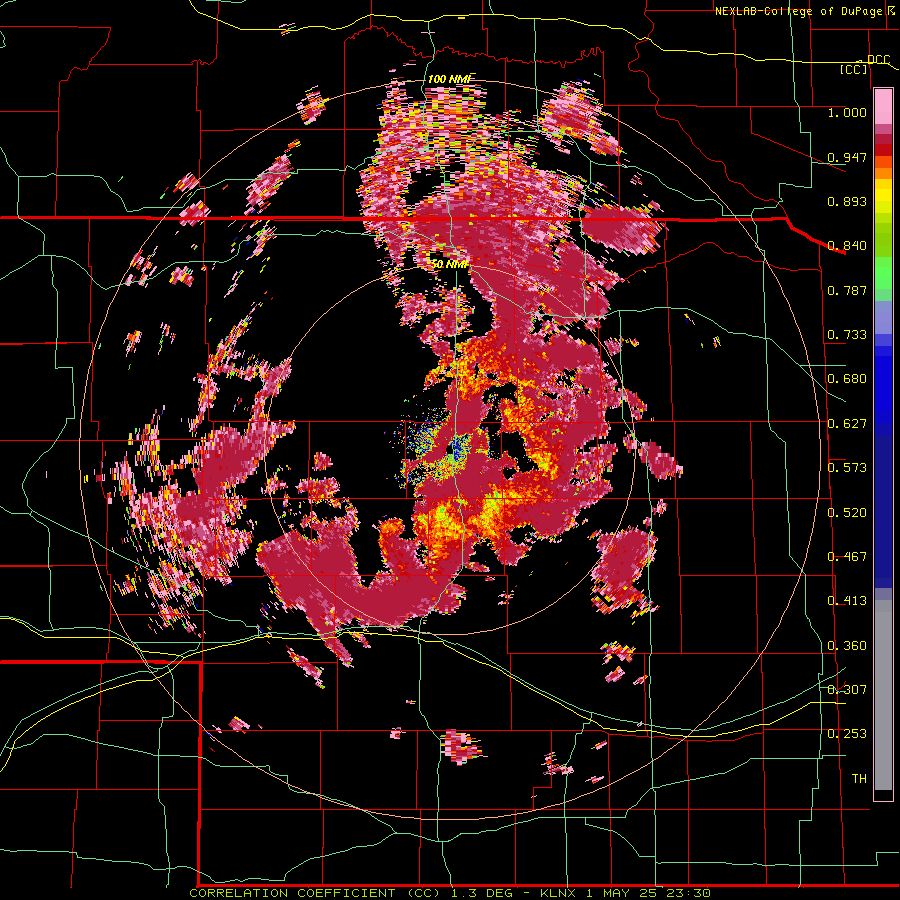Click the 0.893 scale value
The height and width of the screenshot is (900, 900).
[x=847, y=201]
